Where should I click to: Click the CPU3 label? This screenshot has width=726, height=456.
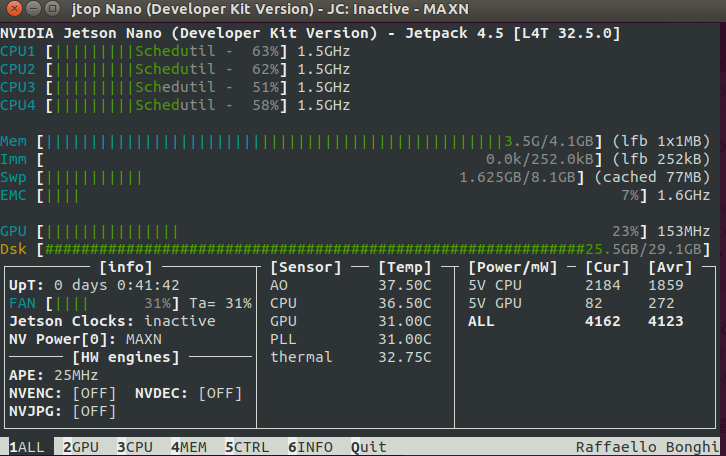(x=18, y=87)
